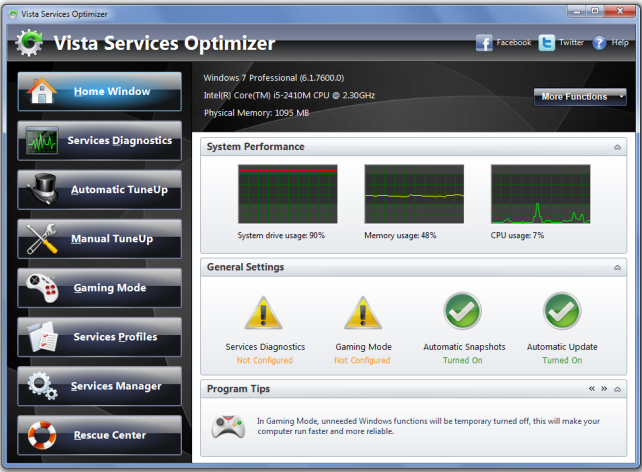642x472 pixels.
Task: Open the Twitter link text
Action: tap(572, 43)
